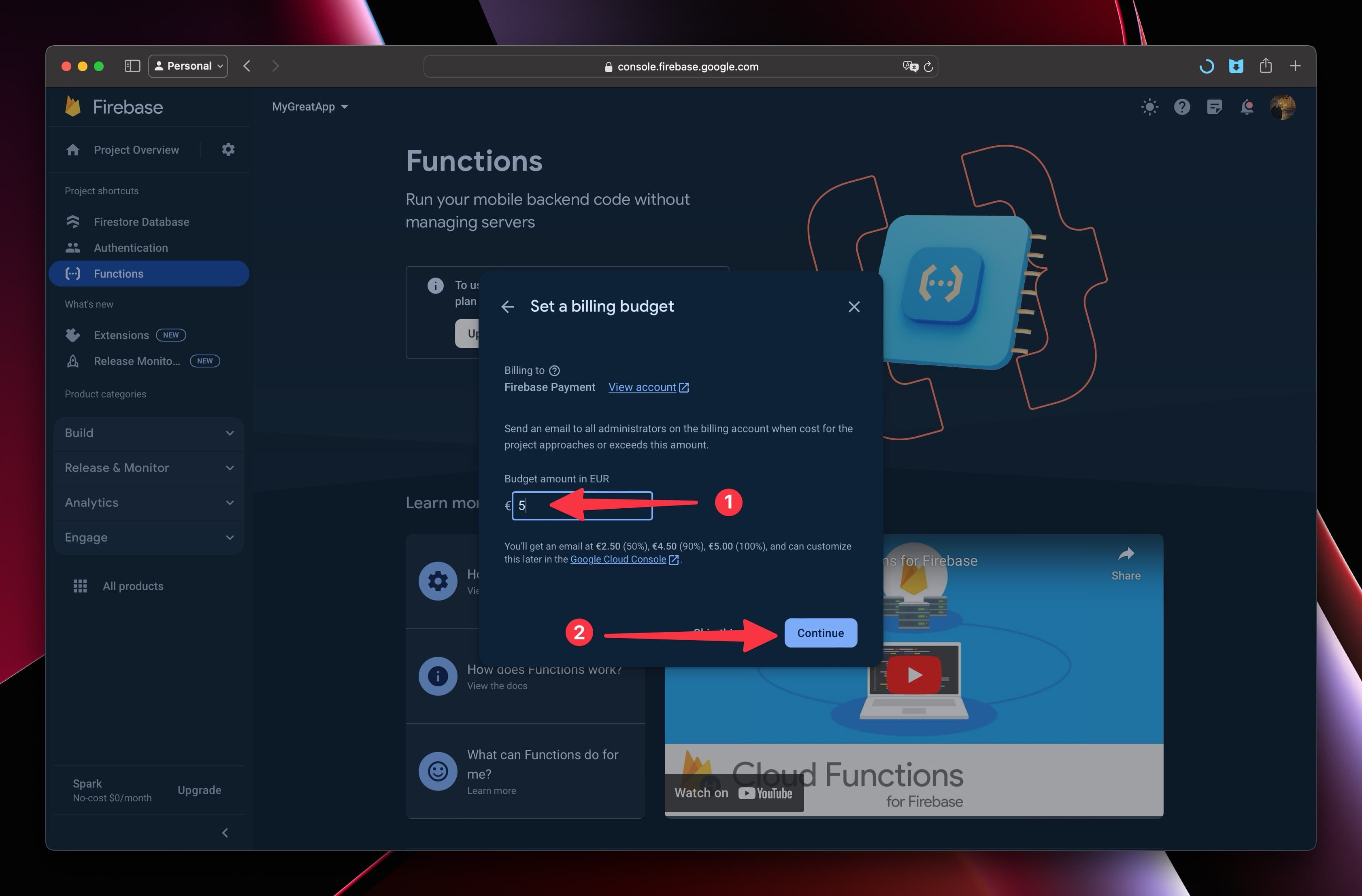Go back in billing budget dialog
The image size is (1362, 896).
[508, 307]
